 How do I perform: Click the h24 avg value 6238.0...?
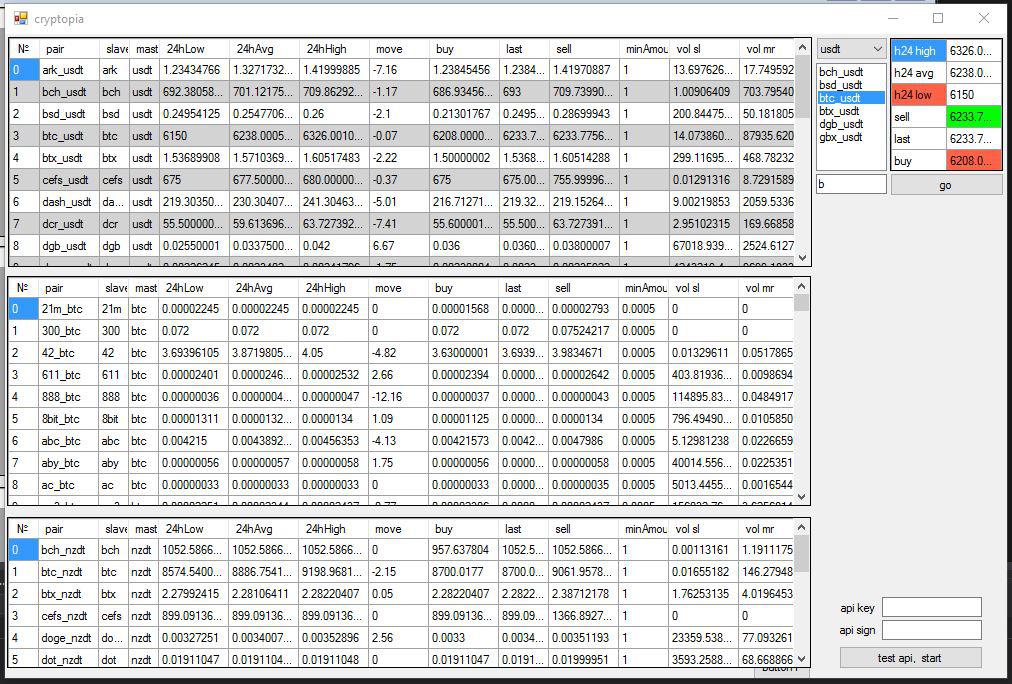(974, 73)
